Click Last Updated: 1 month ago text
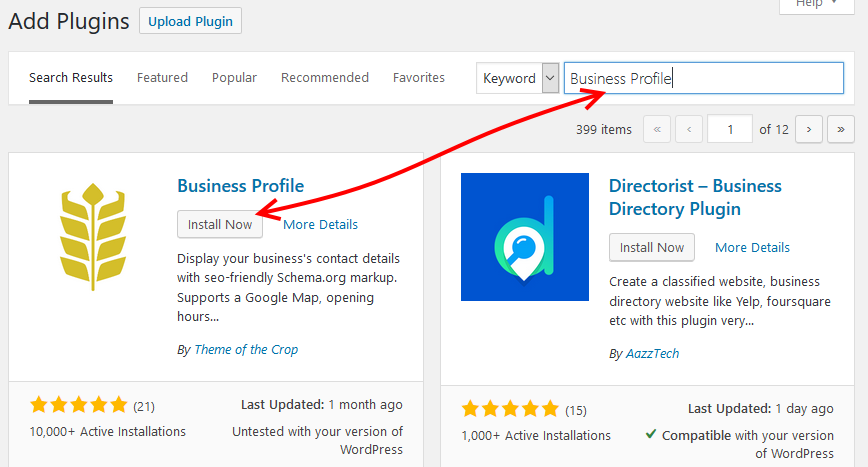The height and width of the screenshot is (467, 868). (322, 405)
